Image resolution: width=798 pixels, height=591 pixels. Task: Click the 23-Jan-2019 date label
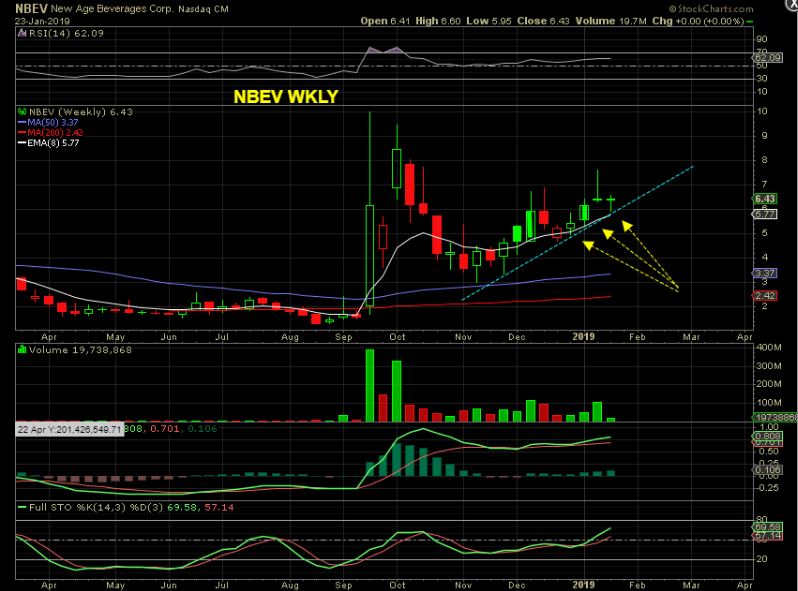point(42,21)
